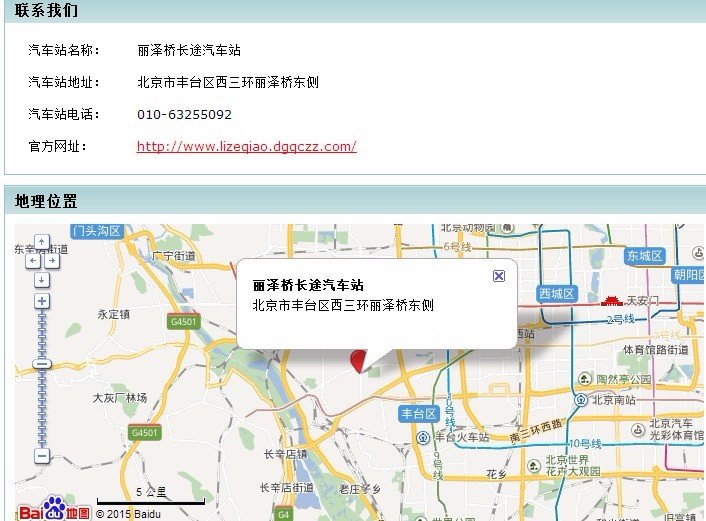Close the 丽泽桥长途汽车站 info popup
The image size is (706, 521).
click(499, 276)
